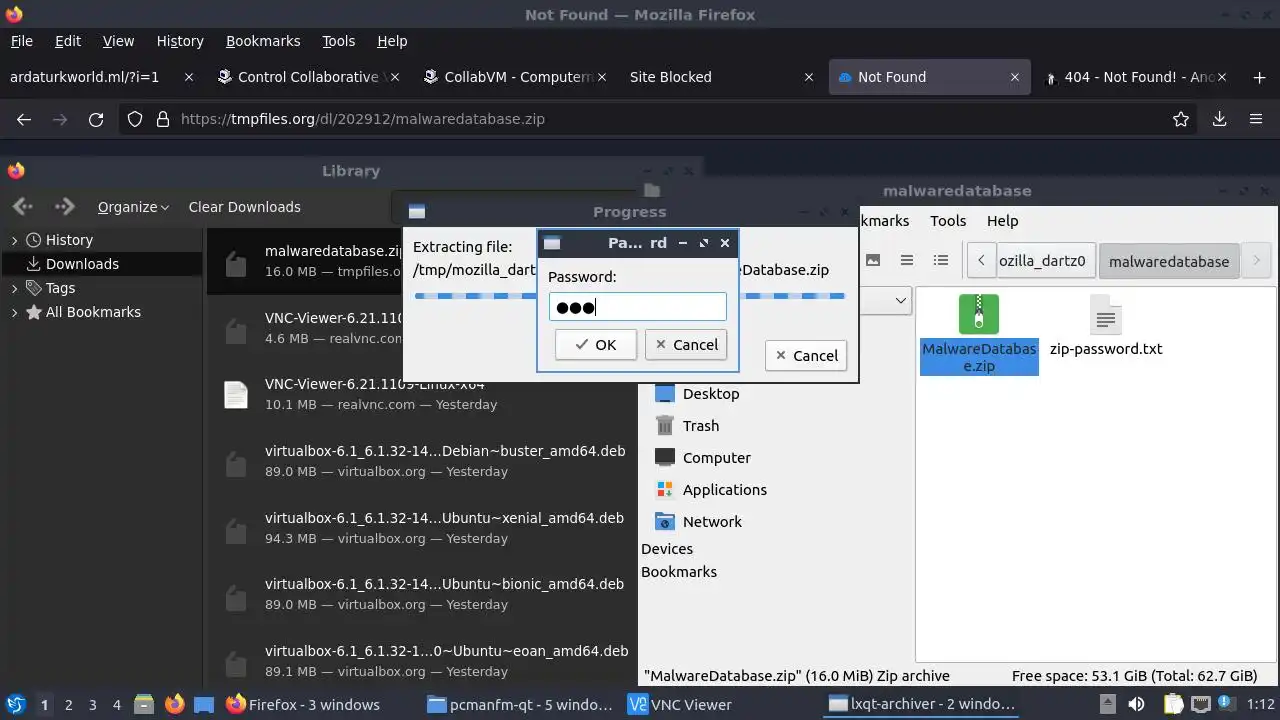Open Firefox Bookmarks menu
The width and height of the screenshot is (1280, 720).
[263, 41]
